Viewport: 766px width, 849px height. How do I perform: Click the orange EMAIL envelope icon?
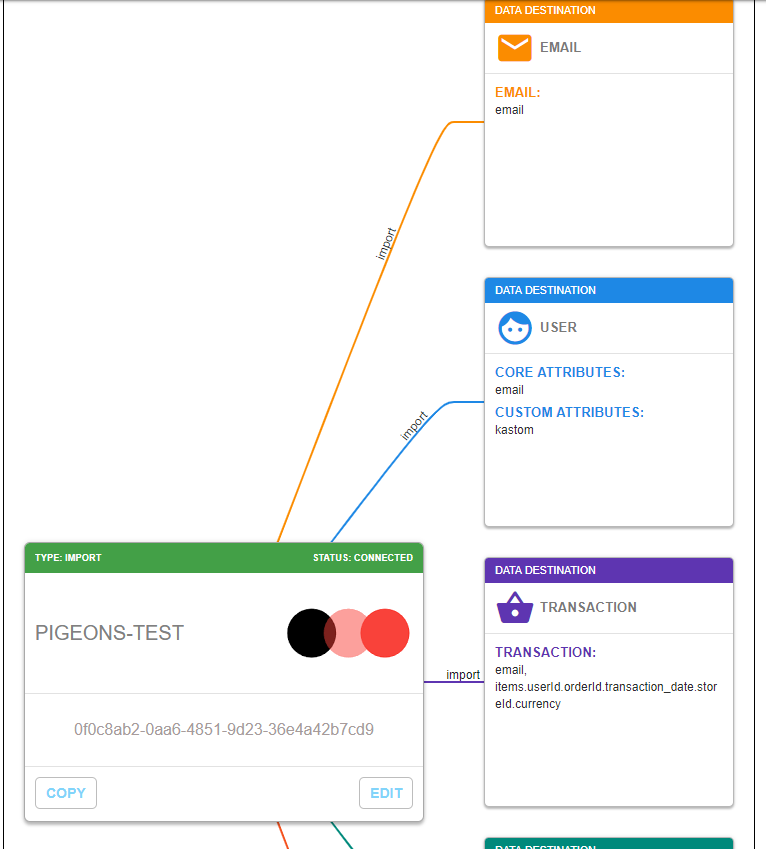(x=514, y=47)
